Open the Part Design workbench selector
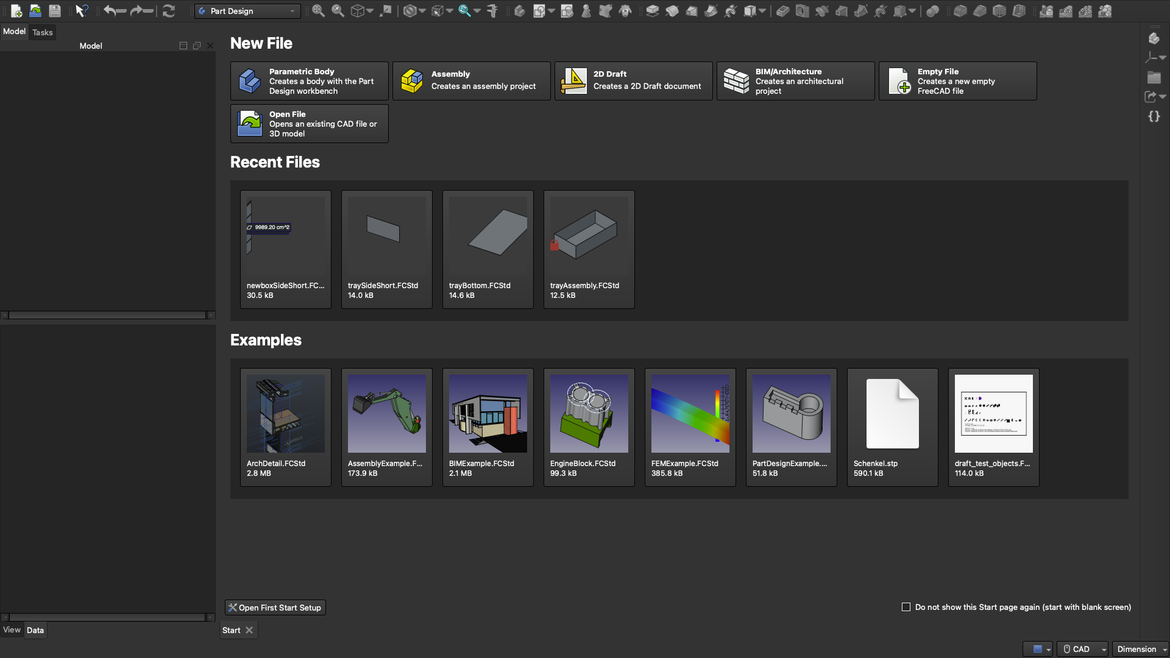The width and height of the screenshot is (1170, 658). click(x=245, y=9)
